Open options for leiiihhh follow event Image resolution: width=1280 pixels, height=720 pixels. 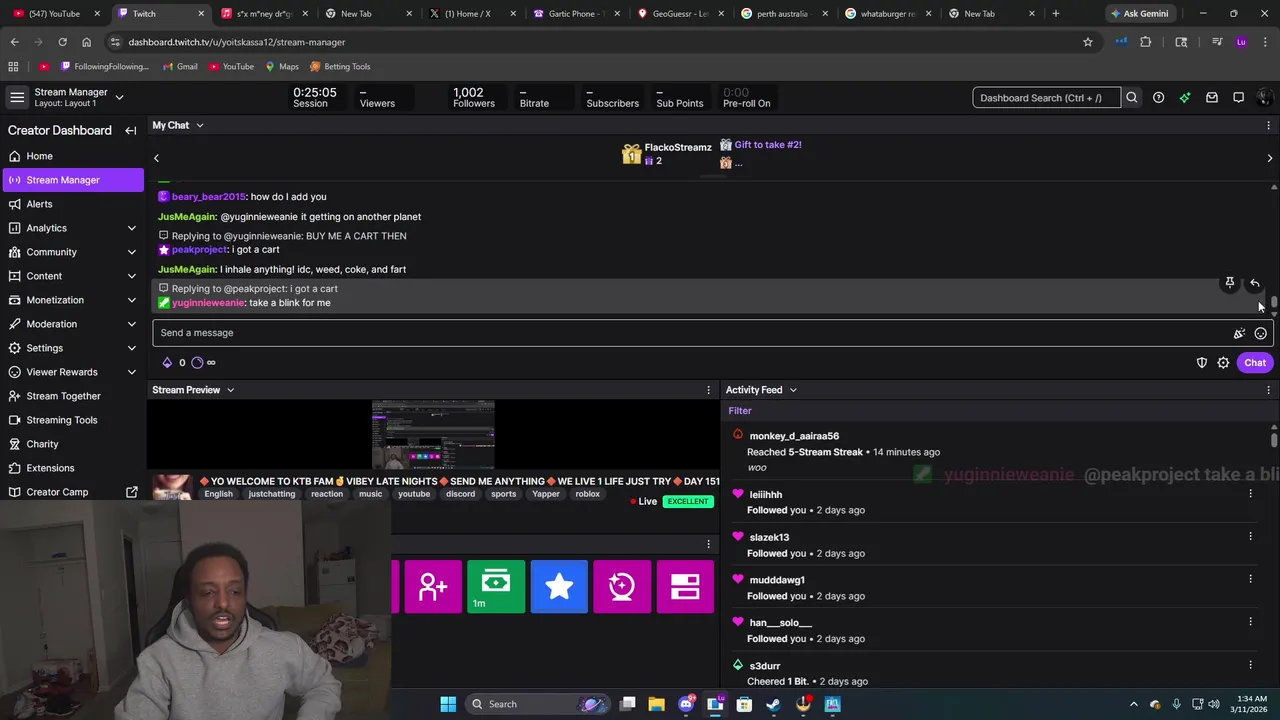(x=1250, y=493)
